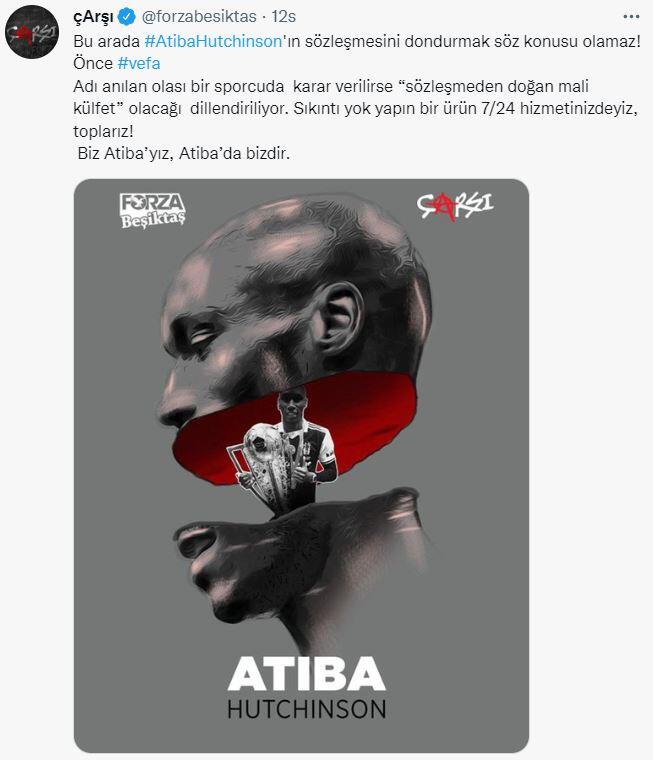The image size is (653, 760).
Task: Open the @forzabesiktas handle
Action: pos(199,17)
